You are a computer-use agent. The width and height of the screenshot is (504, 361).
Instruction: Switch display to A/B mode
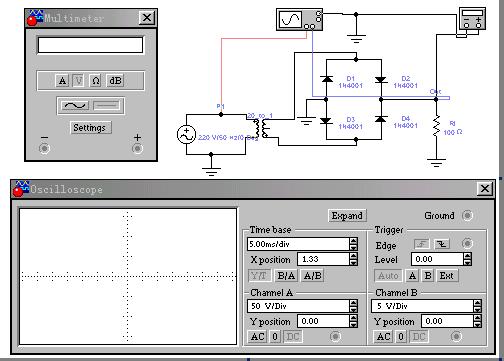tap(313, 276)
